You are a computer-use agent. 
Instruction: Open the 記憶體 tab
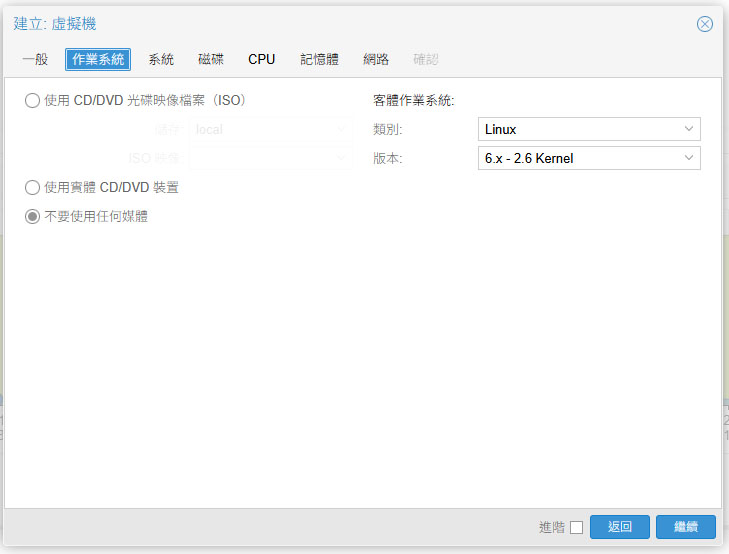point(319,59)
